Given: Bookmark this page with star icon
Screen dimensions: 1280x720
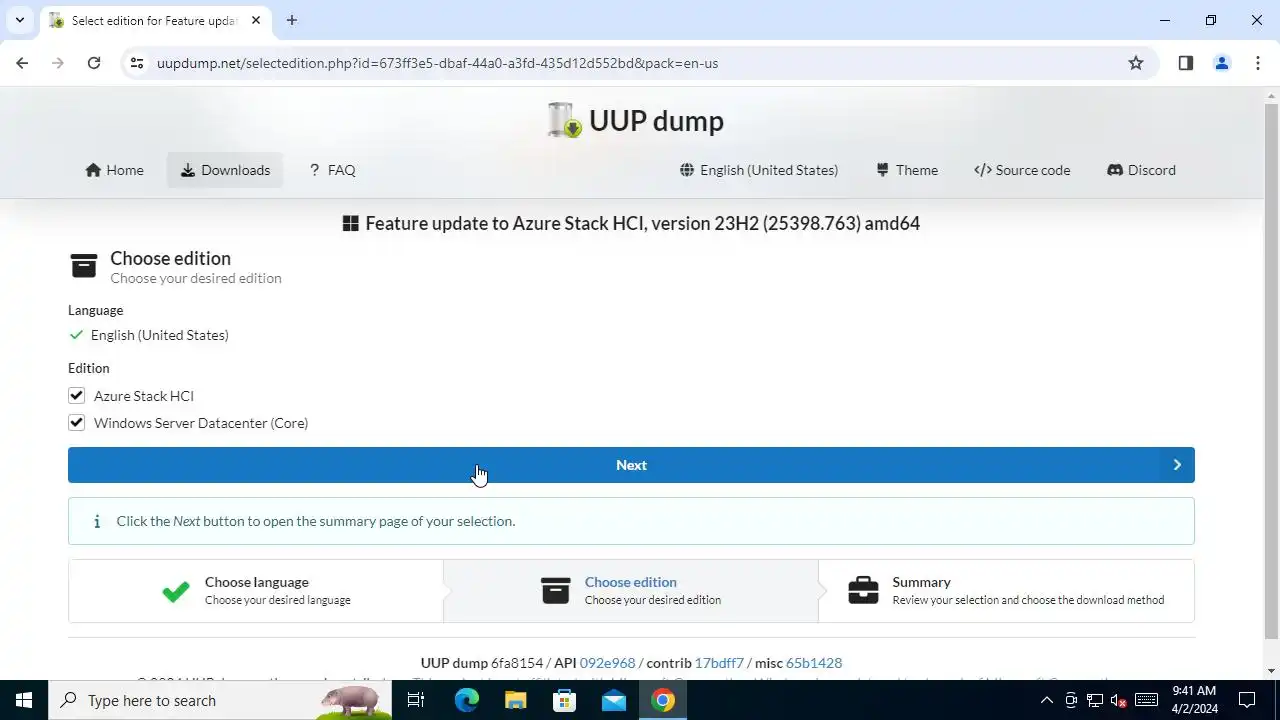Looking at the screenshot, I should click(x=1136, y=63).
